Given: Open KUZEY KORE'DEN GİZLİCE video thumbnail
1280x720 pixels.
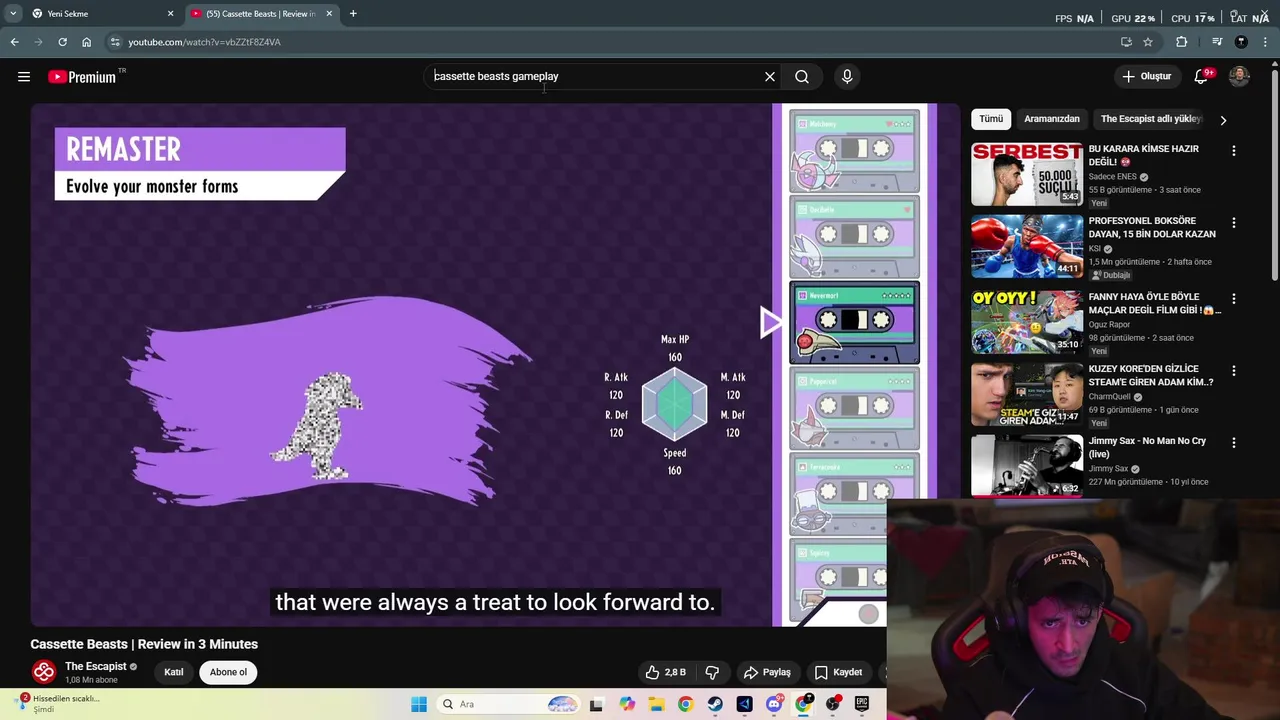Looking at the screenshot, I should [1027, 394].
